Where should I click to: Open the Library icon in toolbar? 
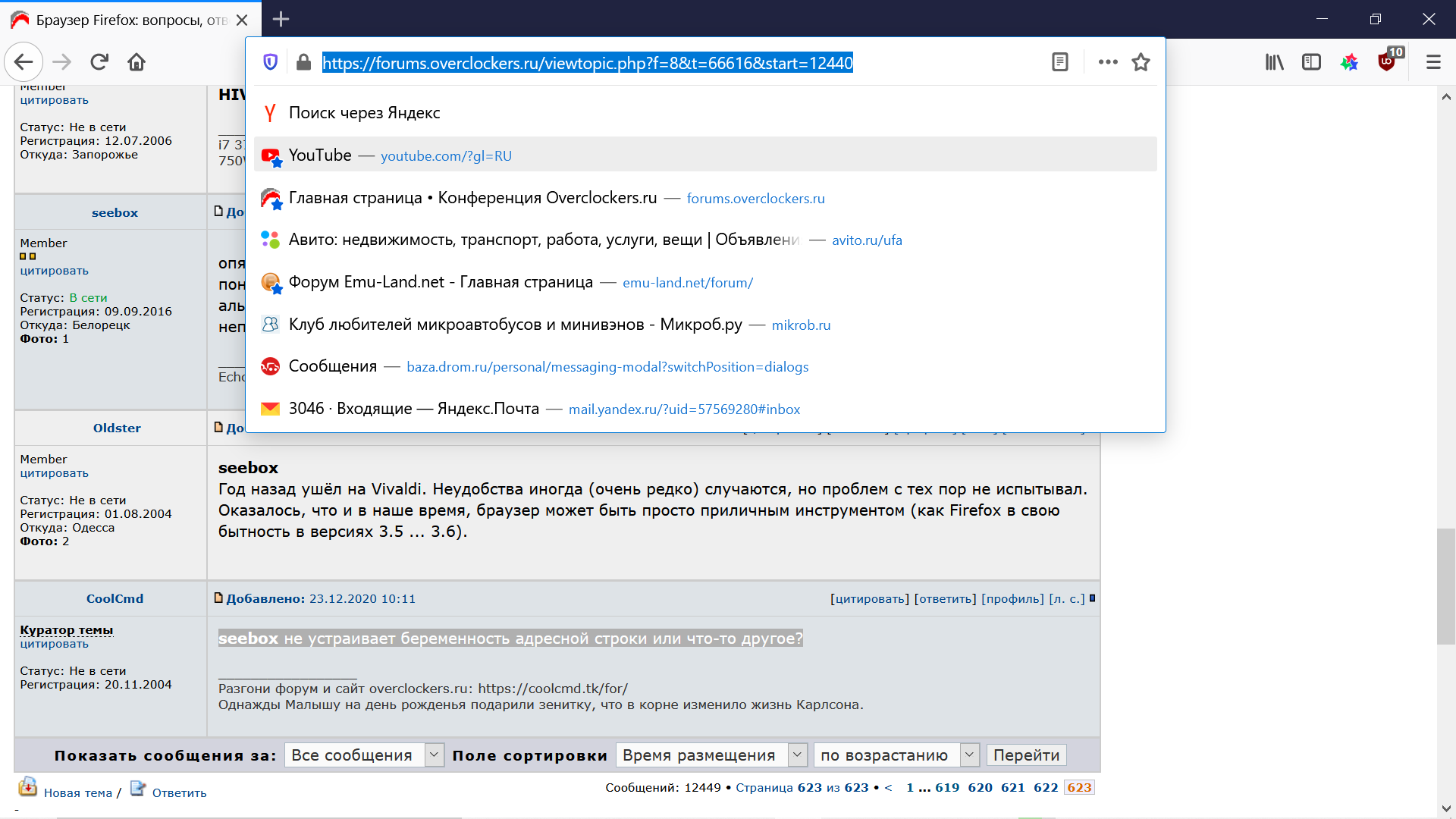(1274, 62)
